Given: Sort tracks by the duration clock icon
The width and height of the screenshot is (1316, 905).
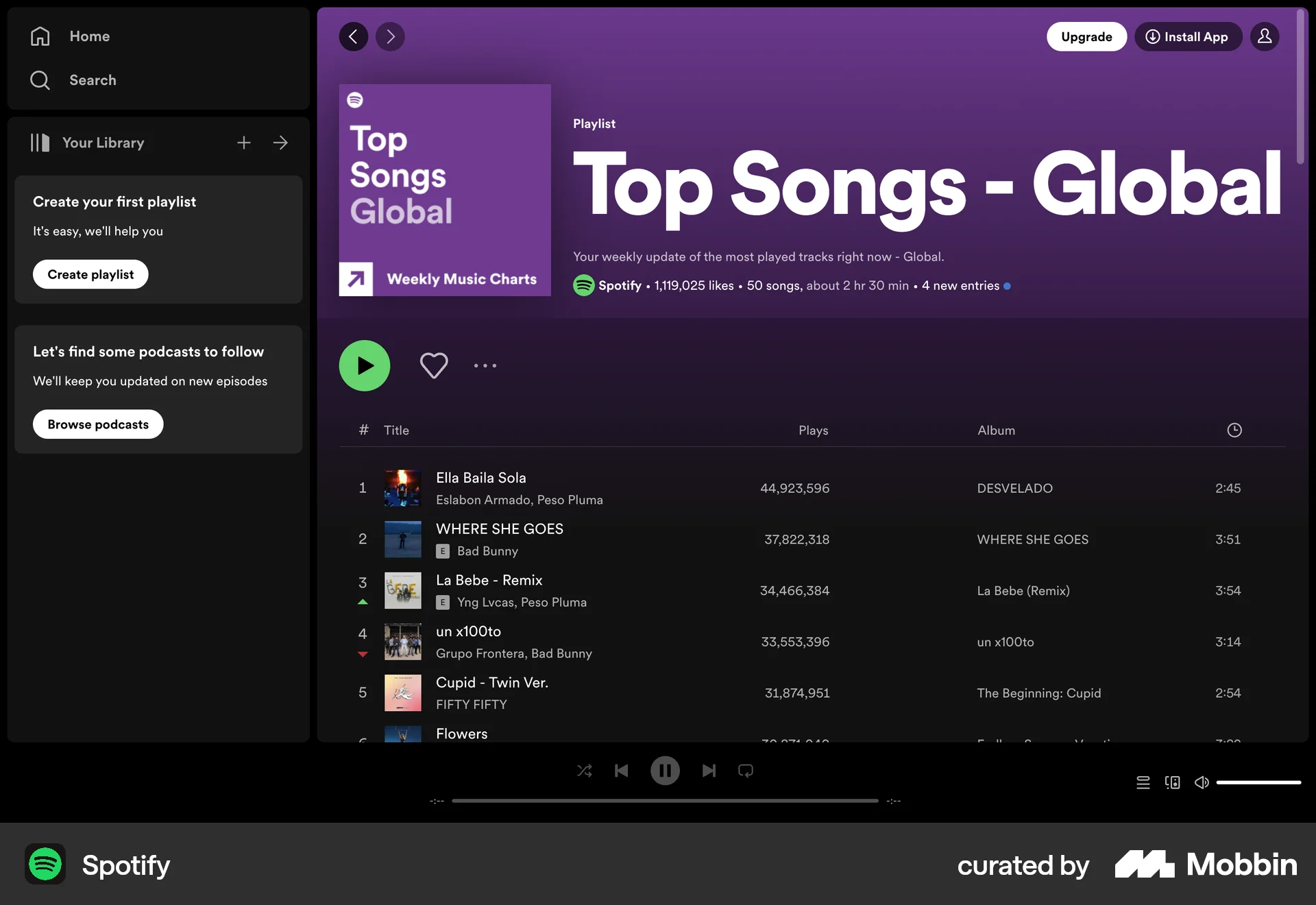Looking at the screenshot, I should pos(1234,430).
